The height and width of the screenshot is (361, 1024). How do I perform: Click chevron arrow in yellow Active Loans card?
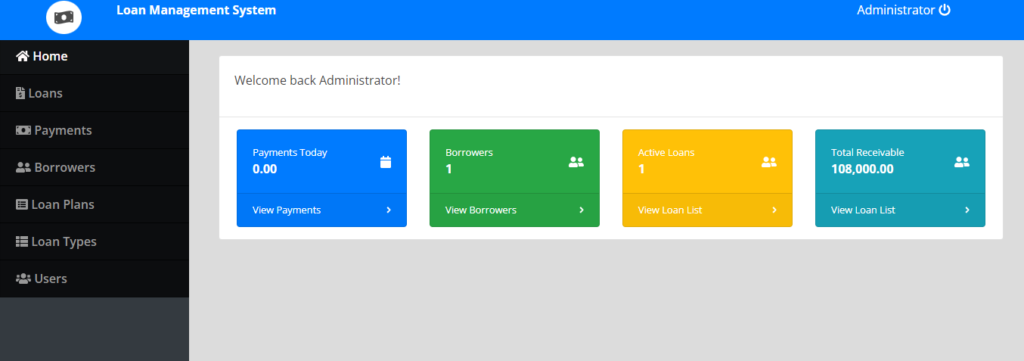pos(774,210)
